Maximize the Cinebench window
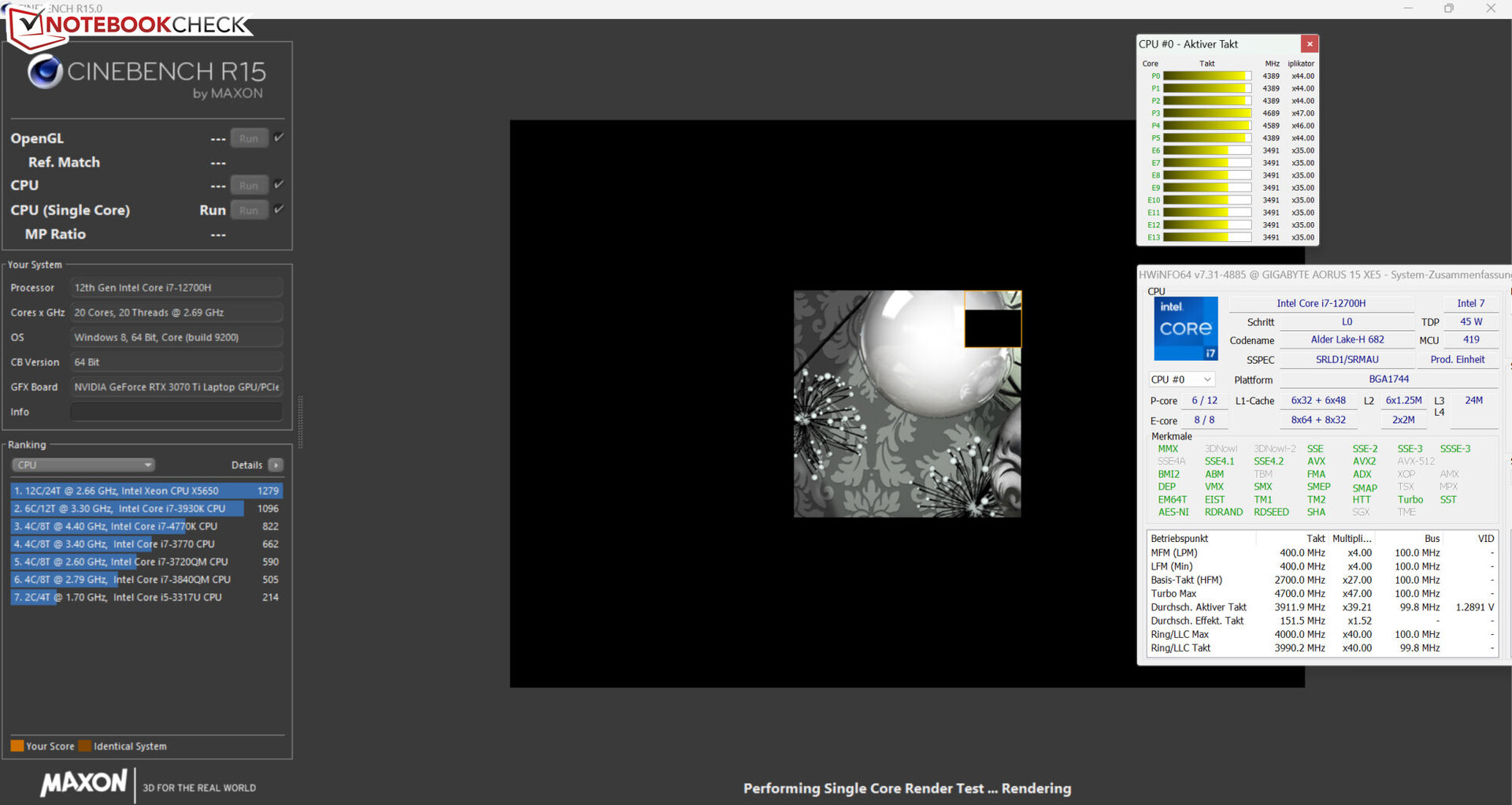The image size is (1512, 805). (1449, 9)
